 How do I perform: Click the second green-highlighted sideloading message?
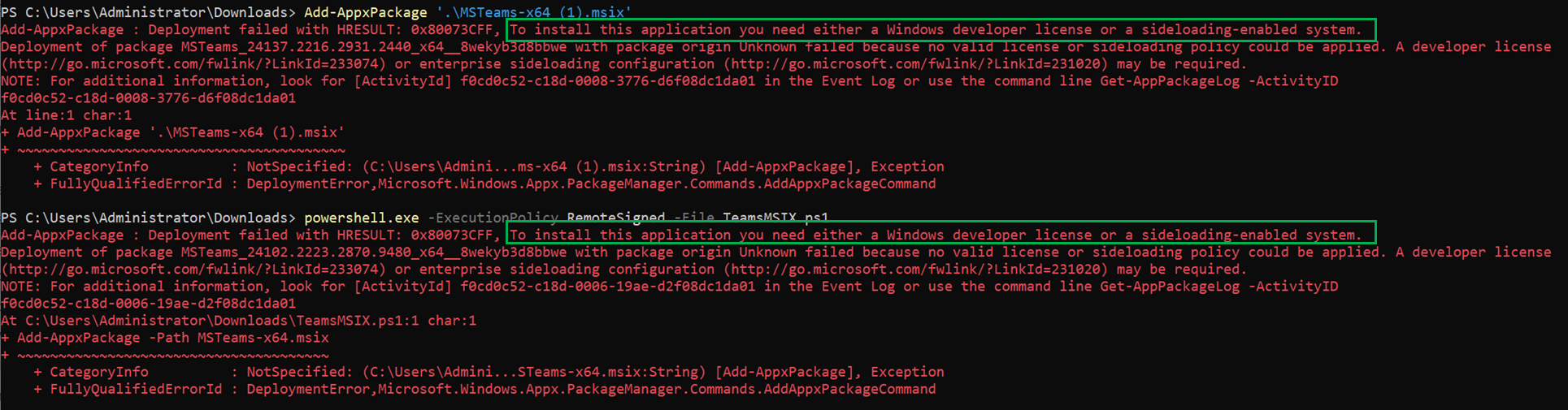(x=941, y=235)
